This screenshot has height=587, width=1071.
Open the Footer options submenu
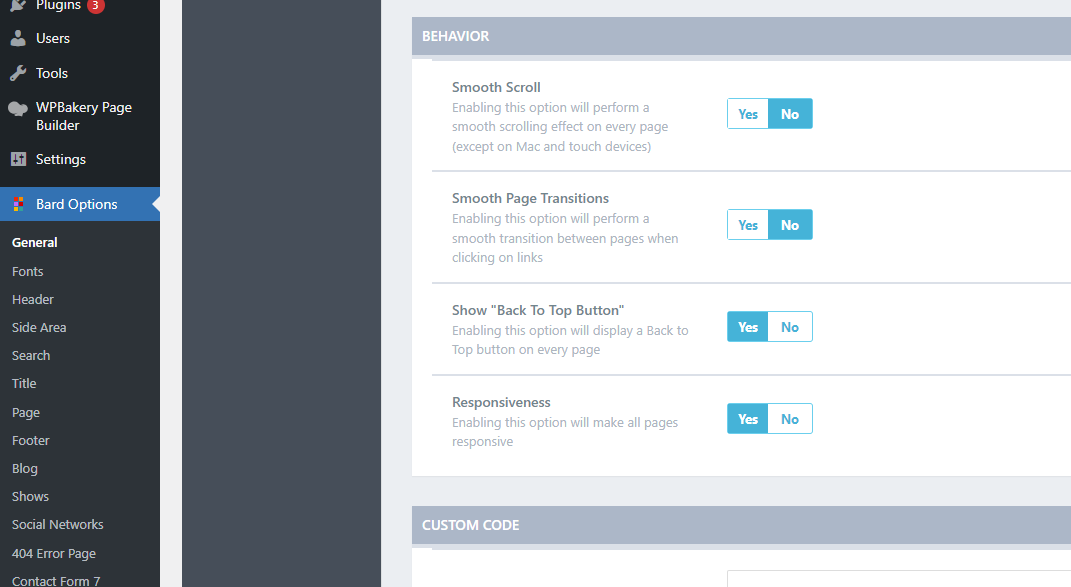pos(31,440)
